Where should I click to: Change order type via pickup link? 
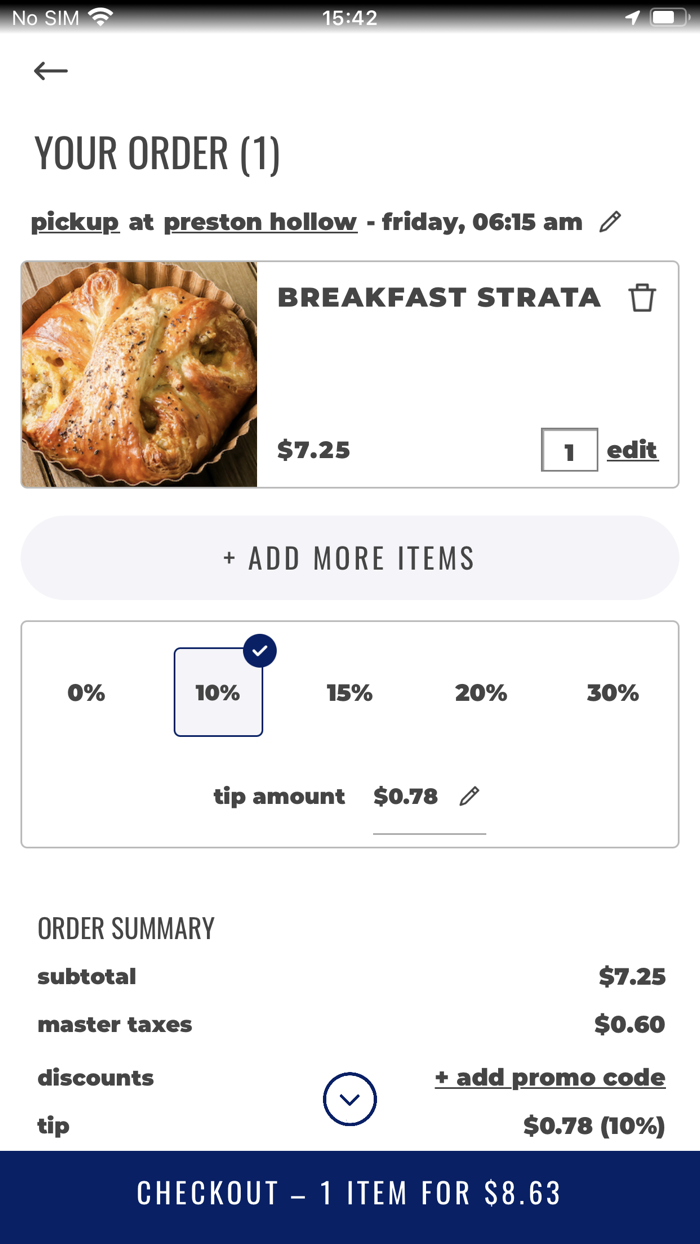point(75,222)
